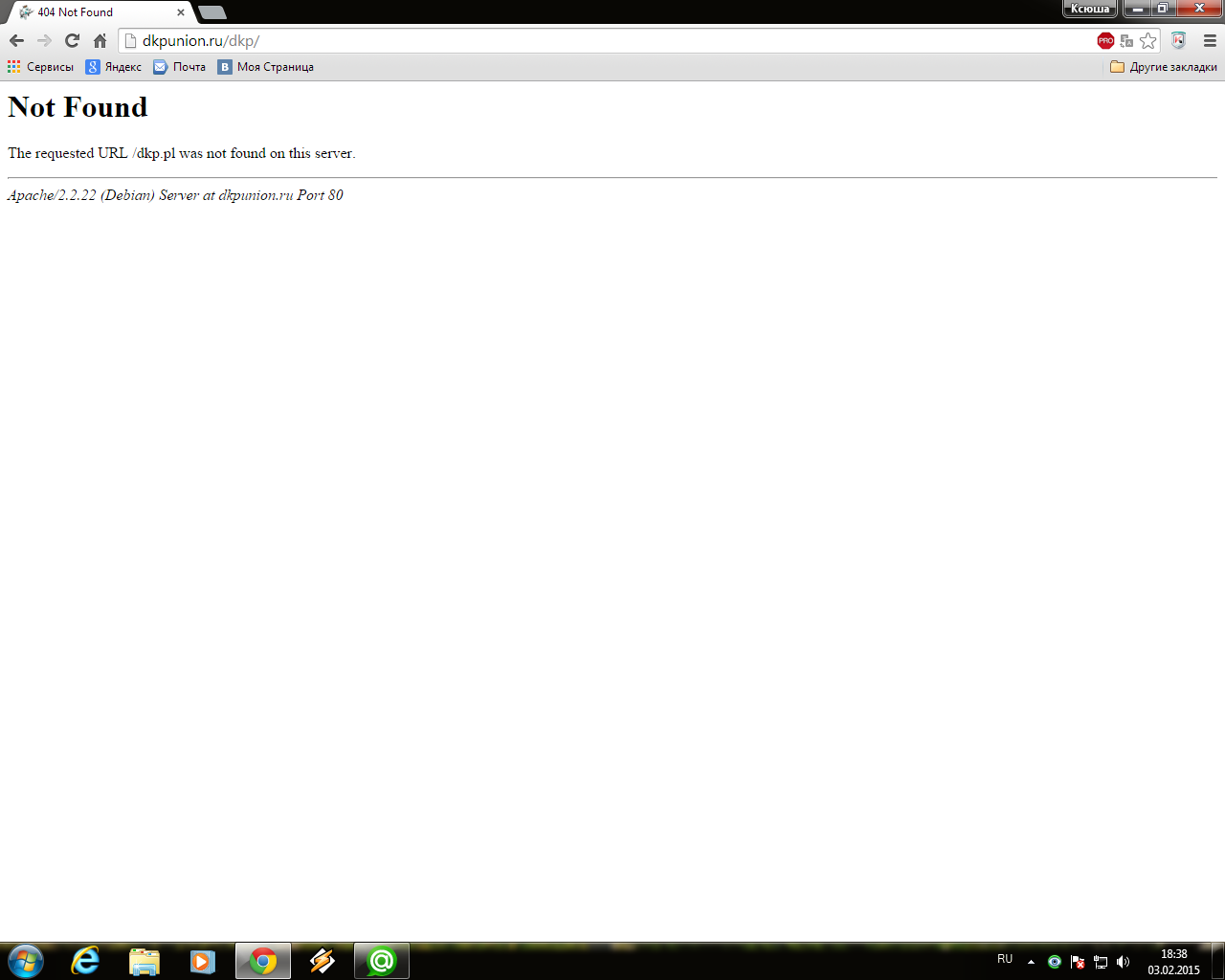Viewport: 1225px width, 980px height.
Task: Expand the Другие закладки bookmarks folder
Action: (1163, 67)
